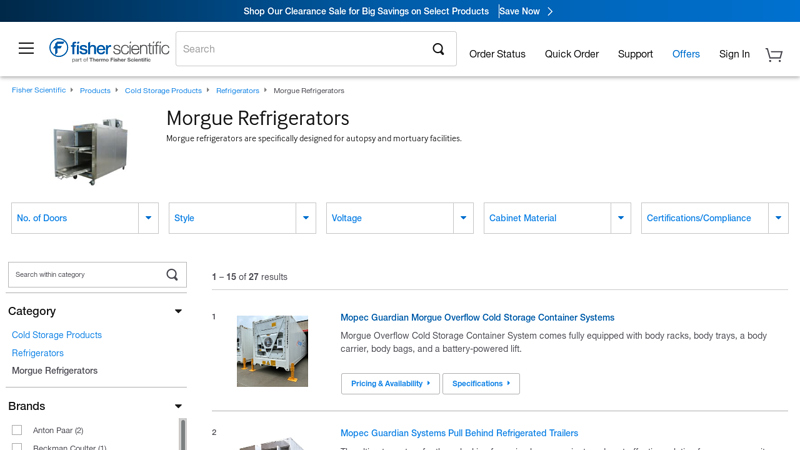Image resolution: width=800 pixels, height=450 pixels.
Task: Click the Save Now arrow in banner
Action: (x=550, y=11)
